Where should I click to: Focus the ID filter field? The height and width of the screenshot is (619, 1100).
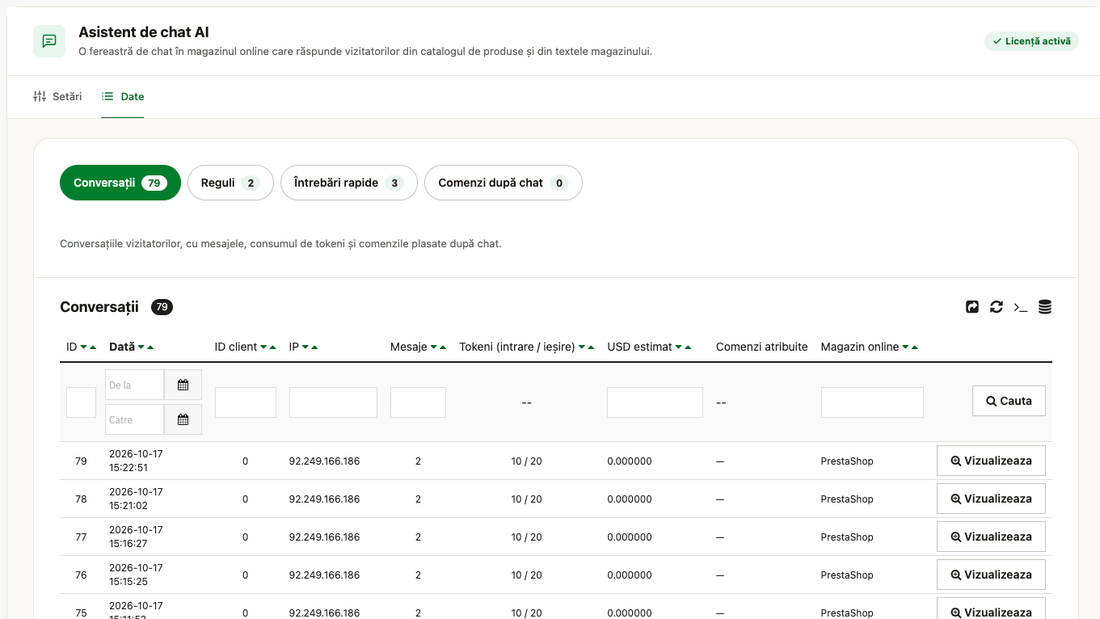pos(81,402)
